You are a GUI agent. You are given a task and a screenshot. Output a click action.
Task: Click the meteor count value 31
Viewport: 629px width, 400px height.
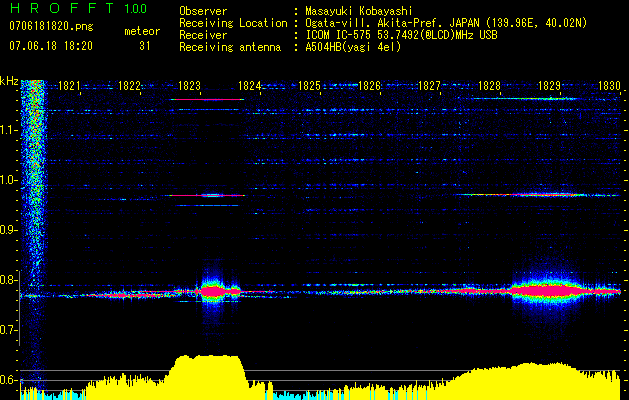(x=145, y=46)
